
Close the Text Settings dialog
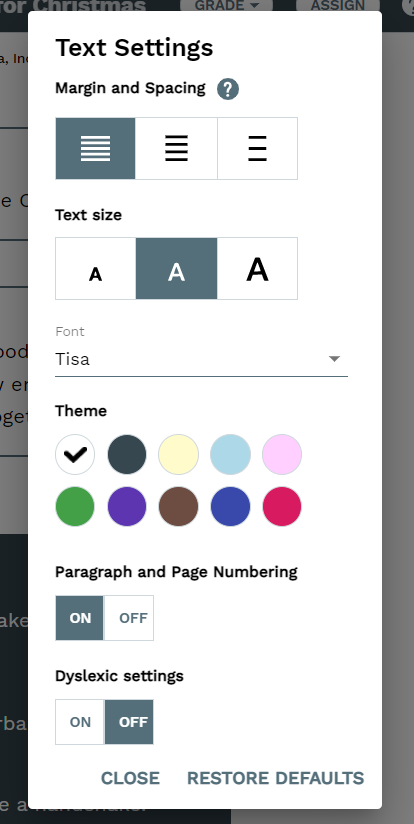[x=130, y=778]
